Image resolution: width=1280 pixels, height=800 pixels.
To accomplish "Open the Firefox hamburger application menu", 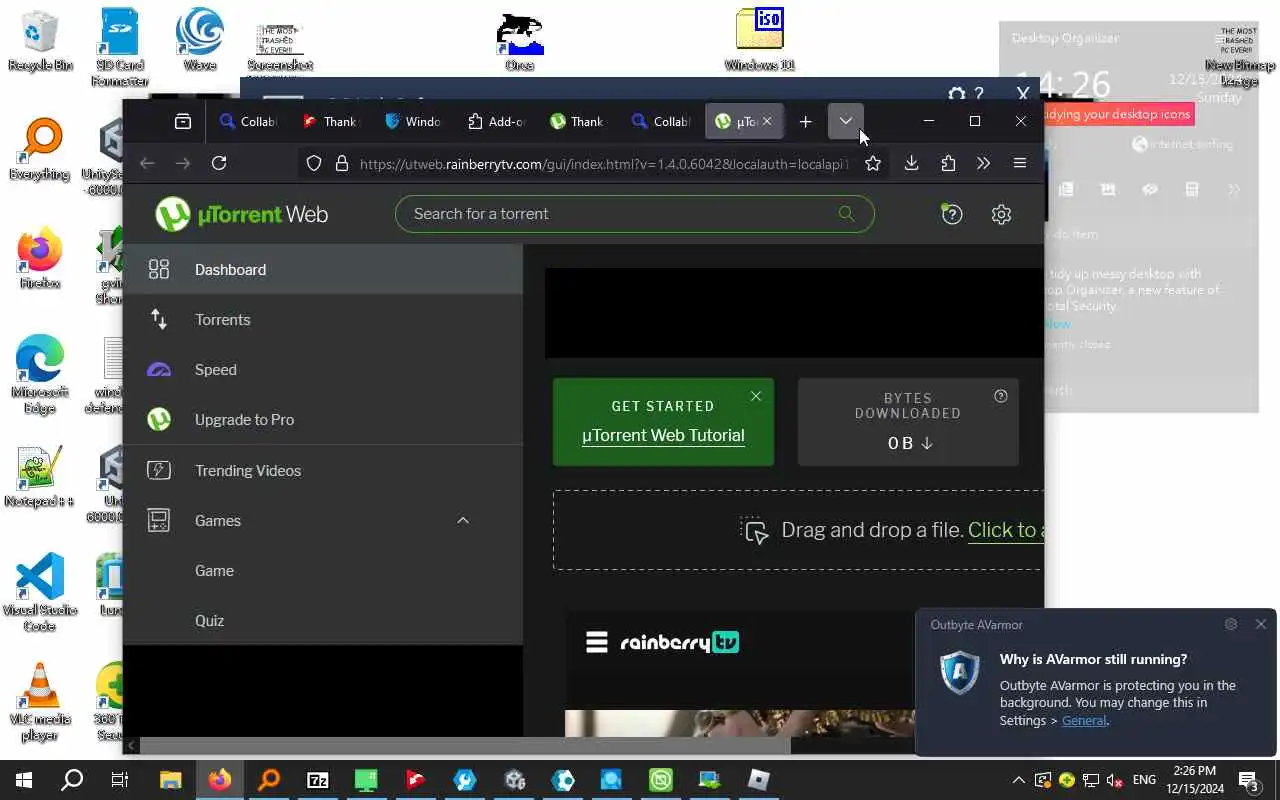I will (x=1020, y=163).
